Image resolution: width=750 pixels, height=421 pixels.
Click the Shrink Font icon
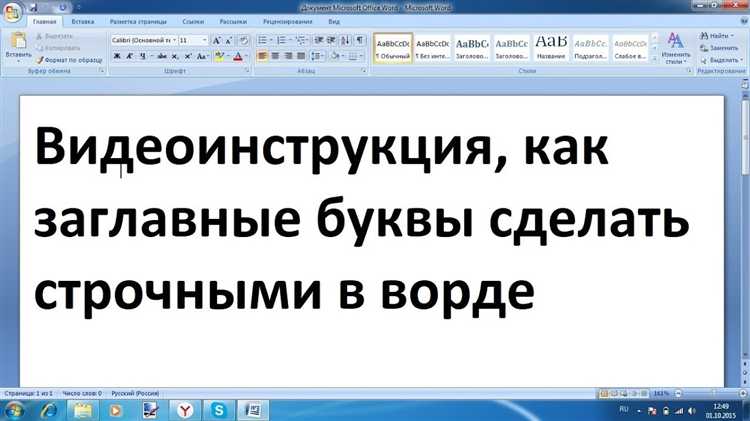coord(229,41)
